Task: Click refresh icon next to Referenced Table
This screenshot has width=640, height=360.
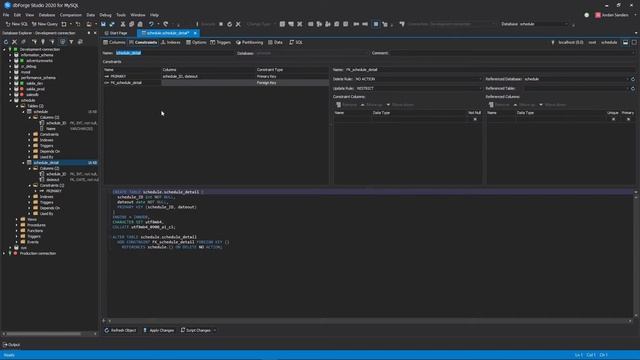Action: [x=633, y=89]
